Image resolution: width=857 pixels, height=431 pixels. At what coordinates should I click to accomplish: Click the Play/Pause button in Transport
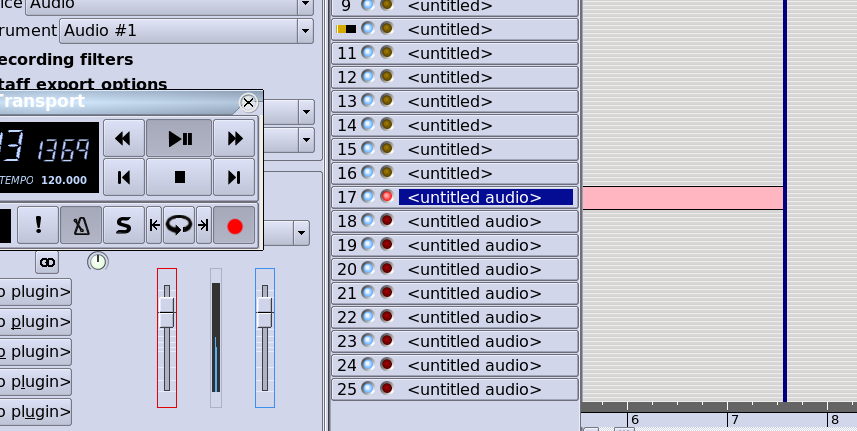pyautogui.click(x=180, y=138)
